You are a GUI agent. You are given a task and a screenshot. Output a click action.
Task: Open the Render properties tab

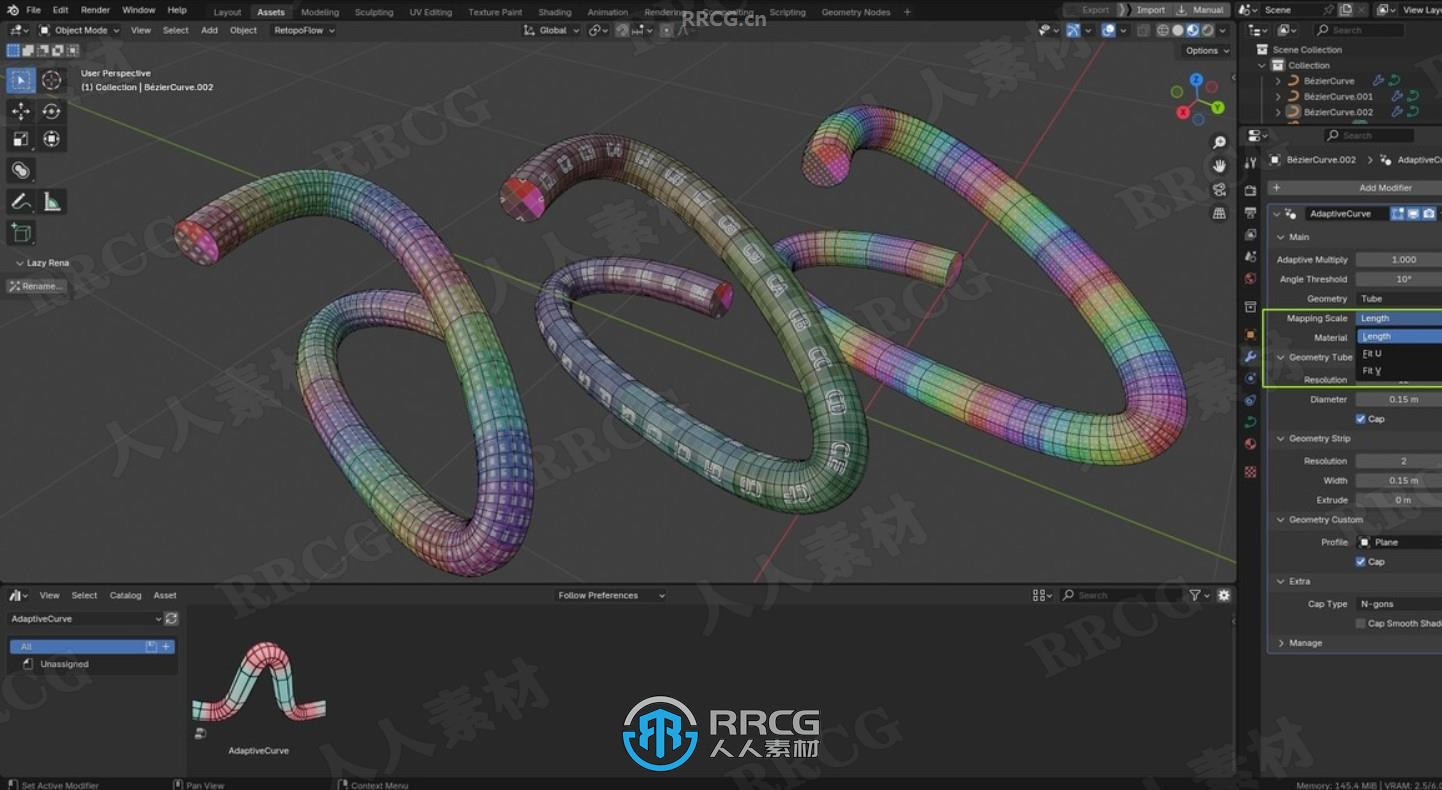[x=1250, y=190]
